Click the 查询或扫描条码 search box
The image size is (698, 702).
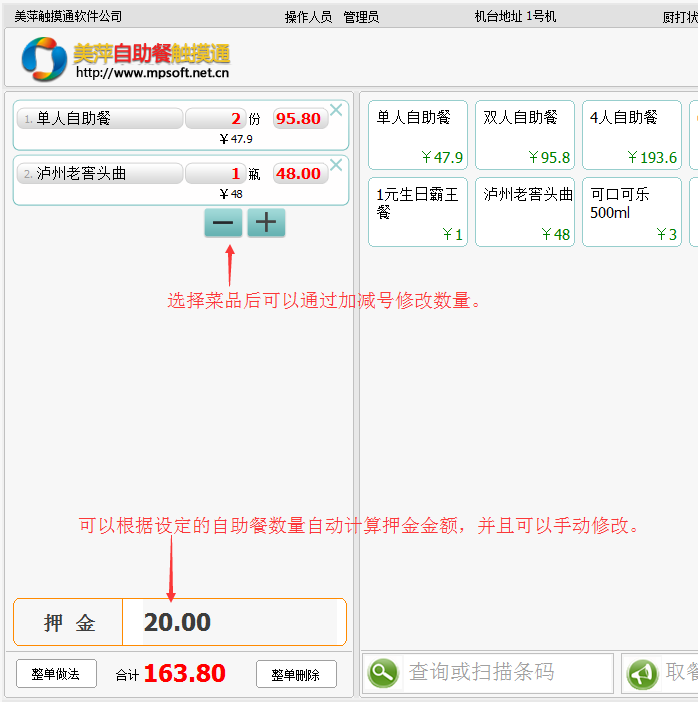tap(506, 673)
